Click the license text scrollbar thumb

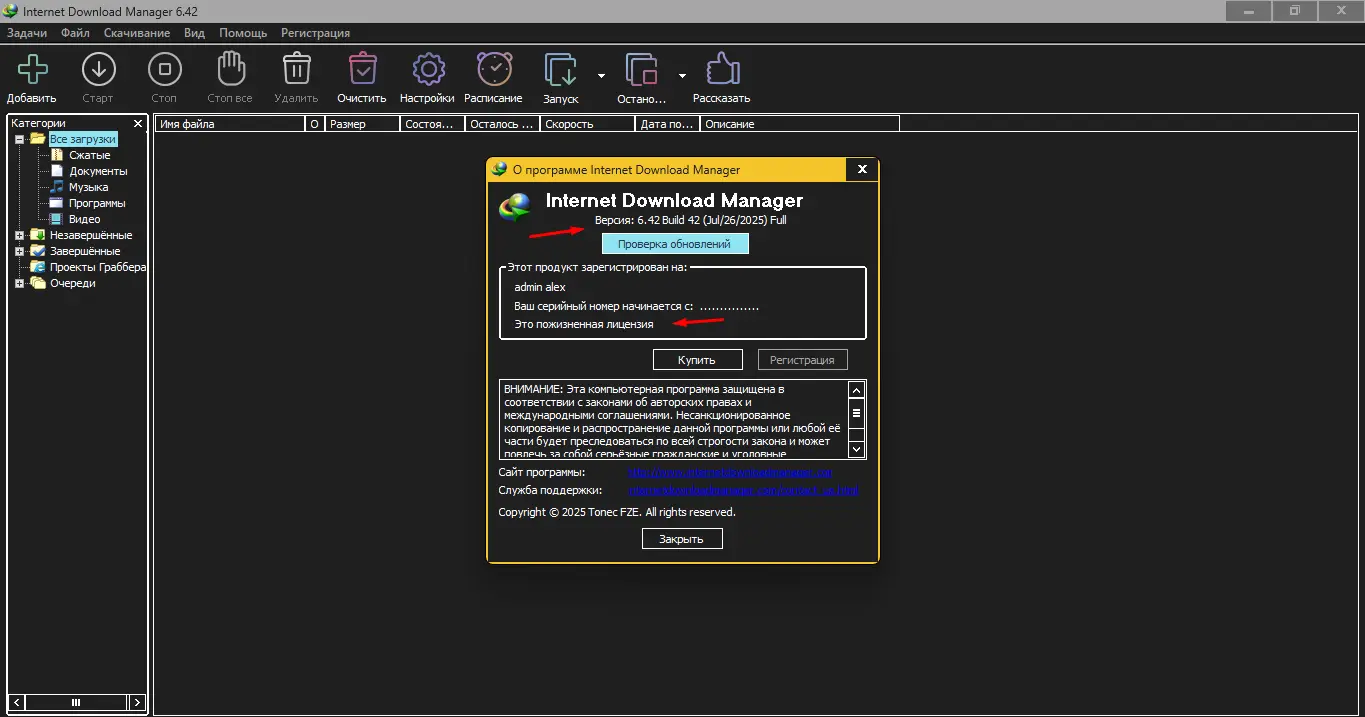pyautogui.click(x=856, y=411)
